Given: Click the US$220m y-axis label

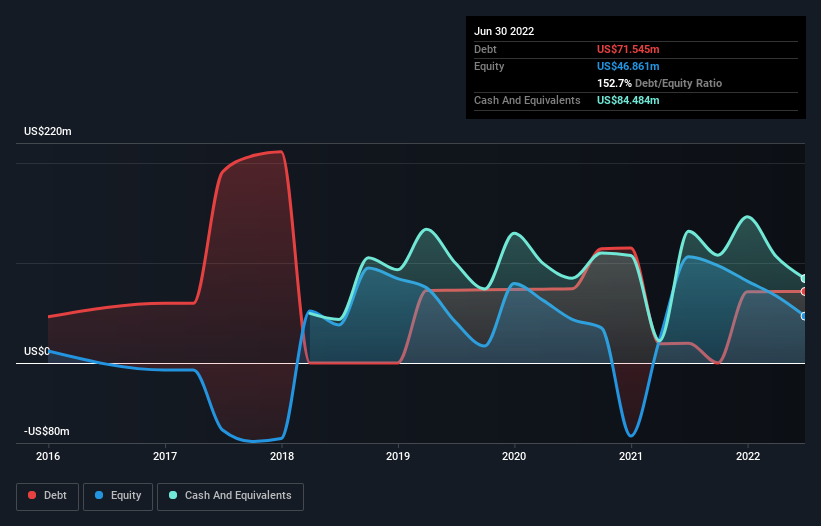Looking at the screenshot, I should coord(48,131).
